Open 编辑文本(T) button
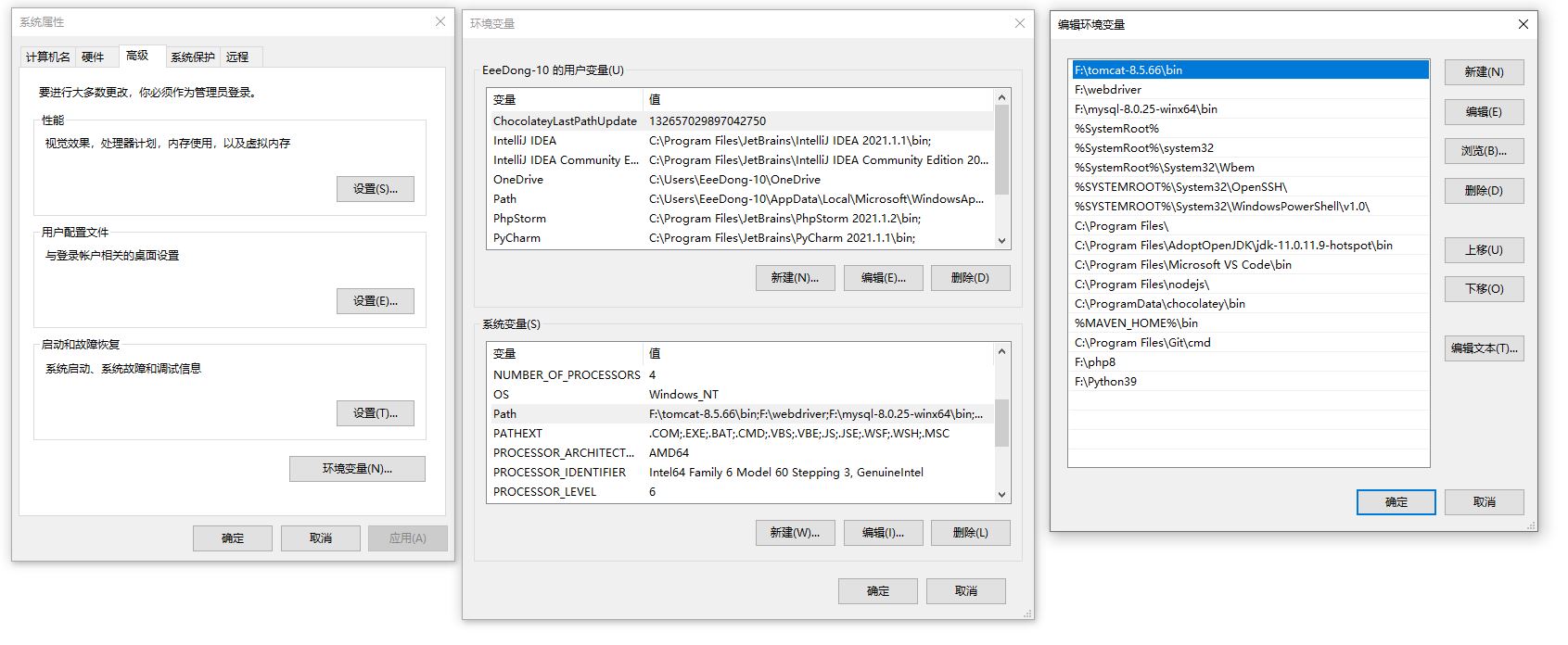1568x645 pixels. pyautogui.click(x=1484, y=348)
